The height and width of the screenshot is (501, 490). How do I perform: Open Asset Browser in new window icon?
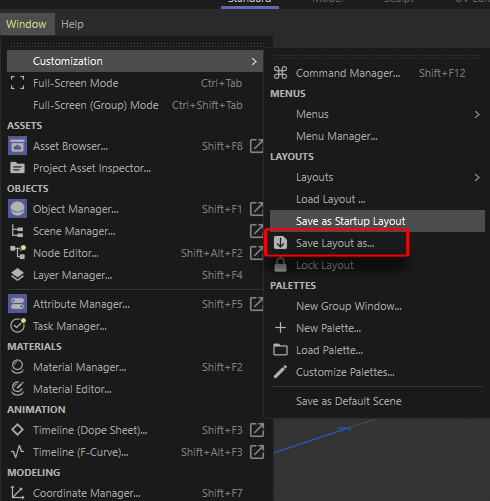(257, 146)
